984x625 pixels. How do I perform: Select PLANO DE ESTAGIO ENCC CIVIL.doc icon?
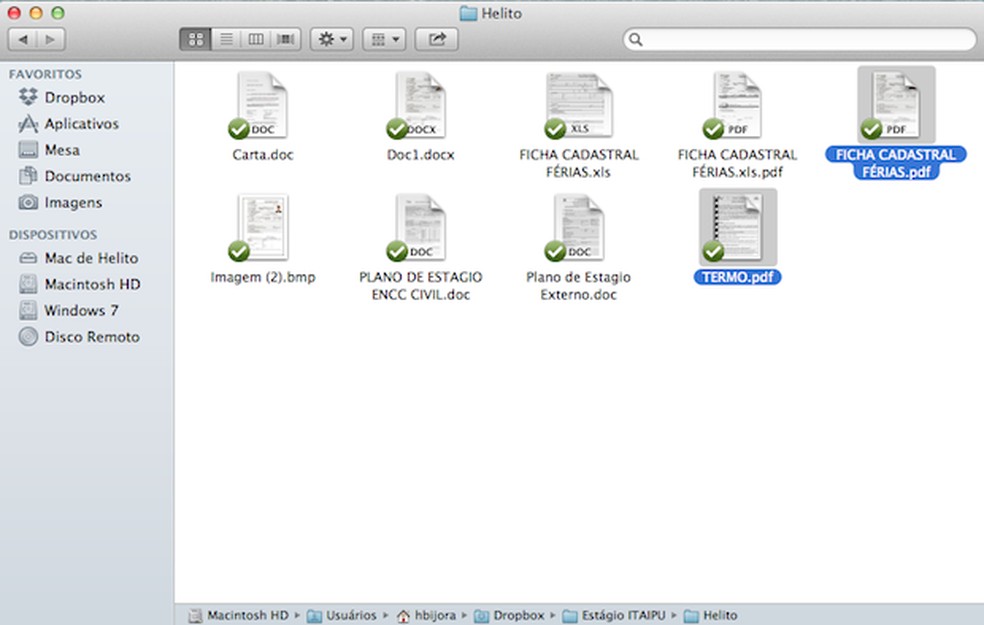(x=420, y=227)
